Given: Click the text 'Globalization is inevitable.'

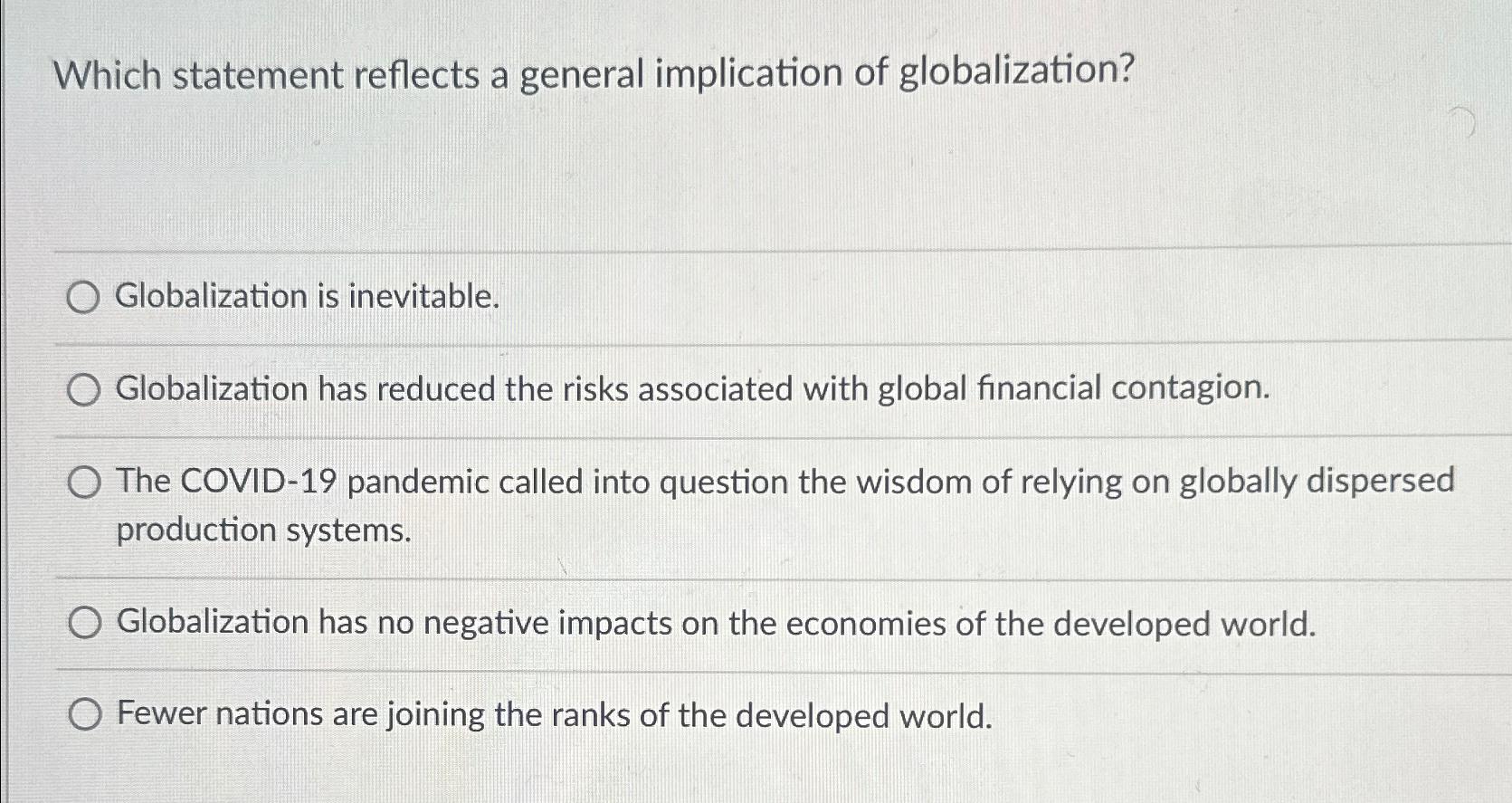Looking at the screenshot, I should point(308,298).
